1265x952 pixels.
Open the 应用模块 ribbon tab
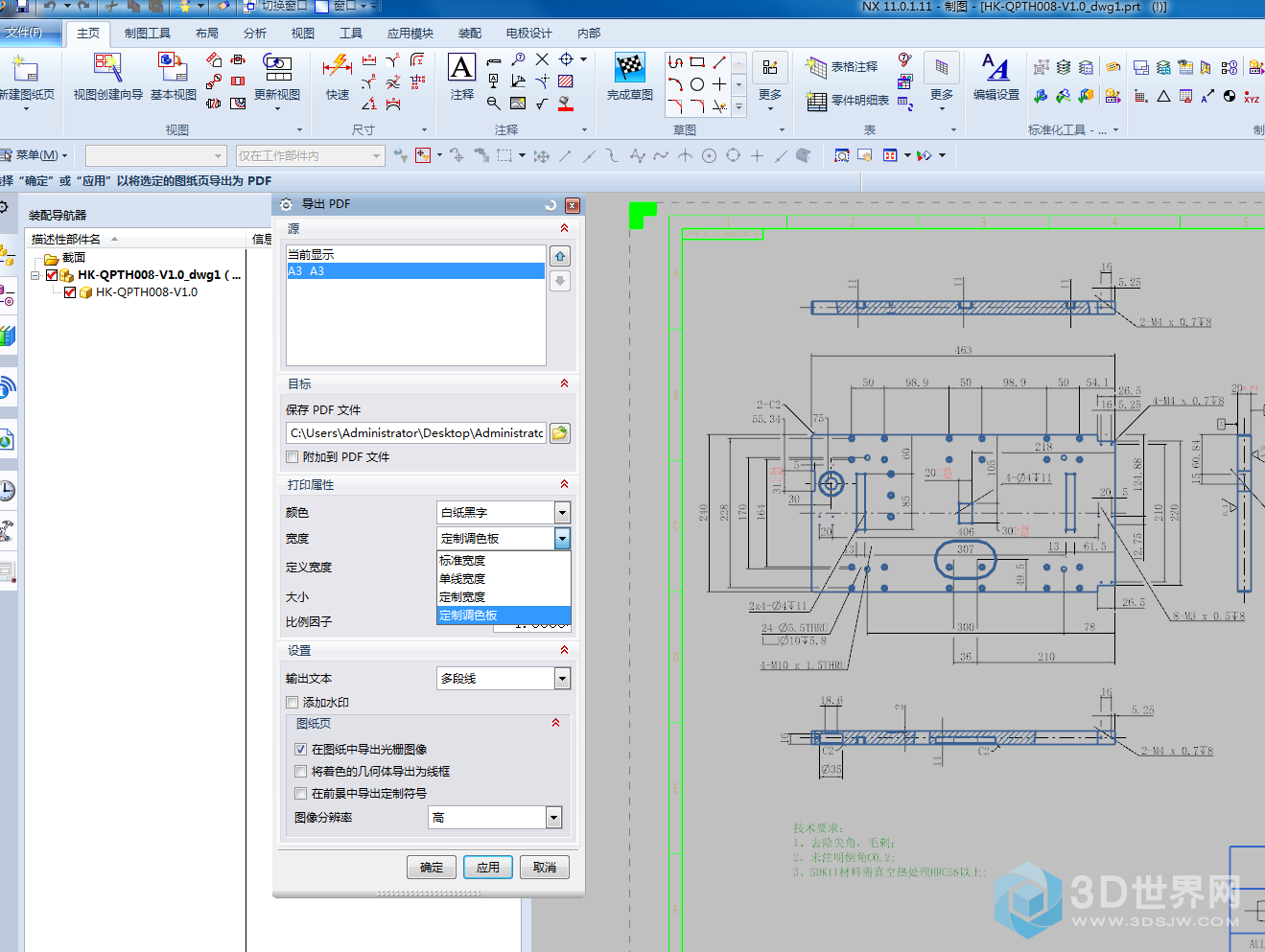click(x=410, y=34)
